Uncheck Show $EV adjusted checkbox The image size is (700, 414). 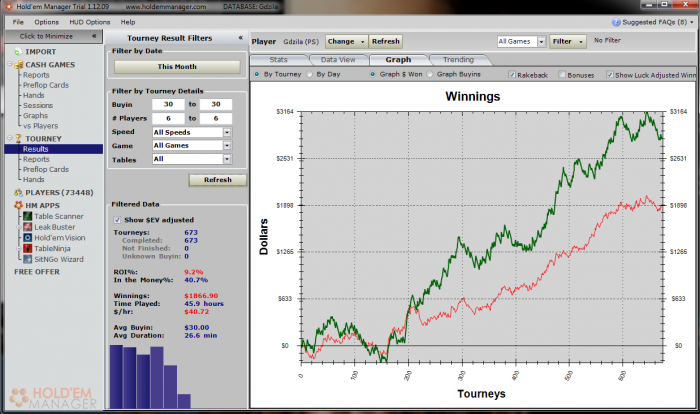click(x=117, y=220)
